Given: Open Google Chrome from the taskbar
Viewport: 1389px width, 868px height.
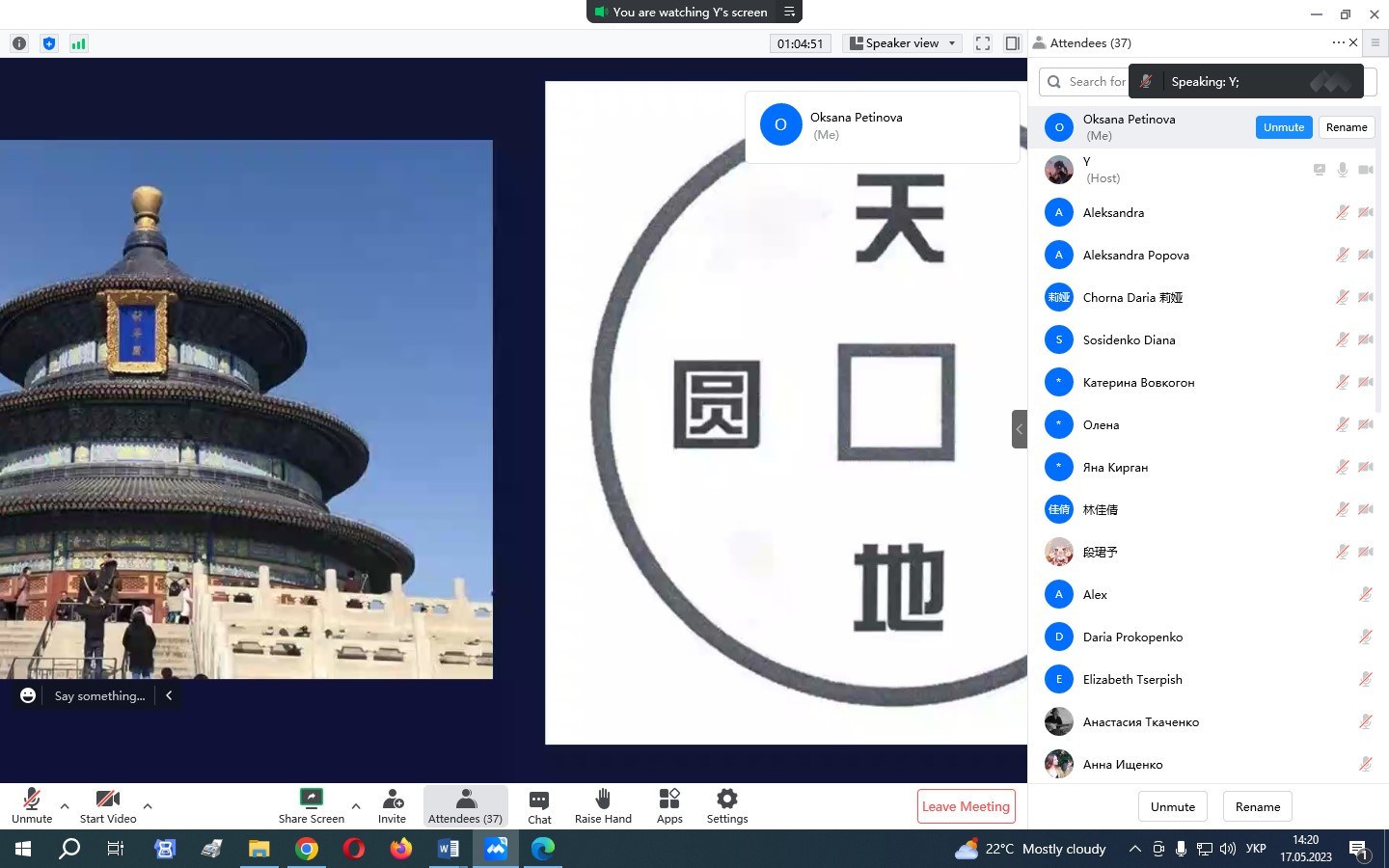Looking at the screenshot, I should coord(307,849).
